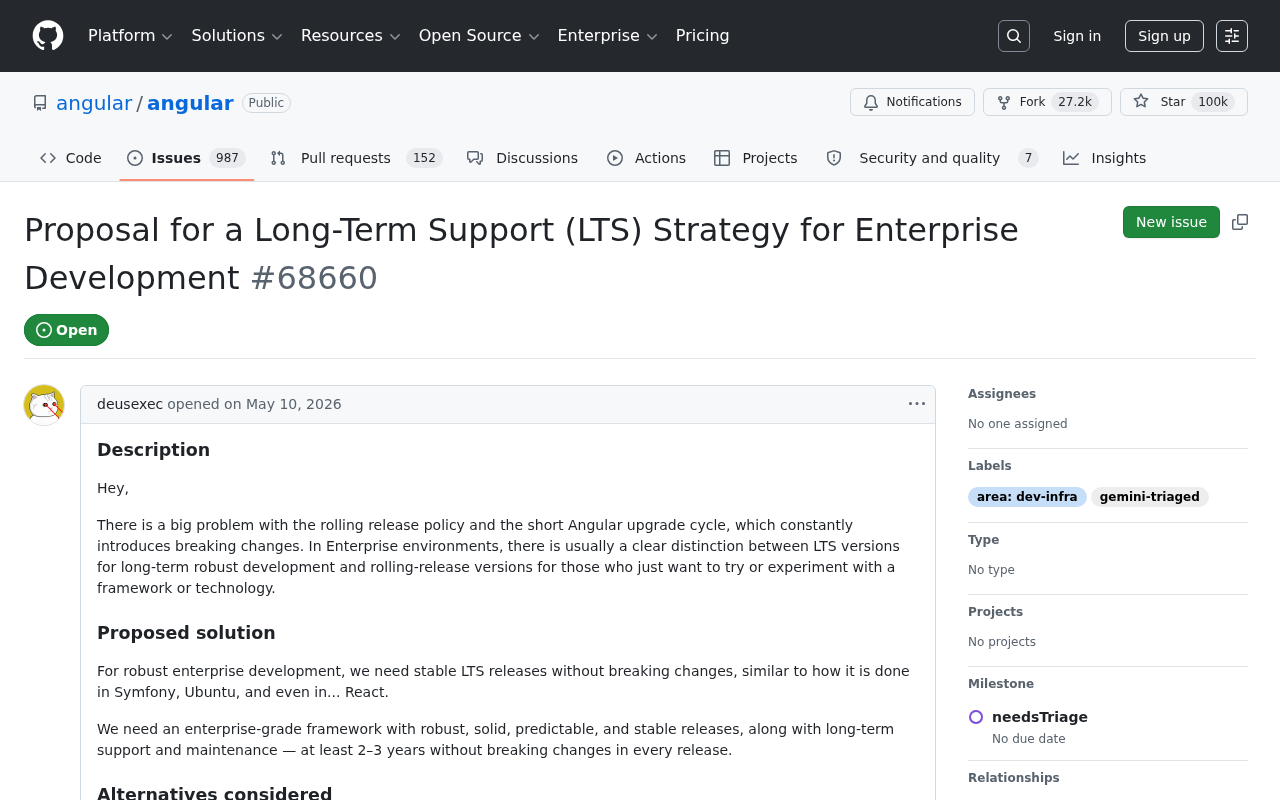Fork the angular repository
The image size is (1280, 800).
[1047, 102]
